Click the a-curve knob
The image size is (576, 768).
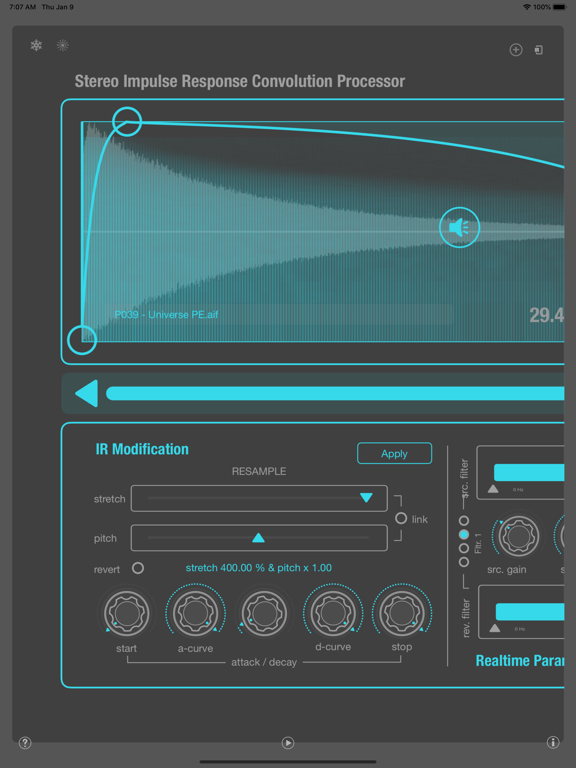pos(195,612)
